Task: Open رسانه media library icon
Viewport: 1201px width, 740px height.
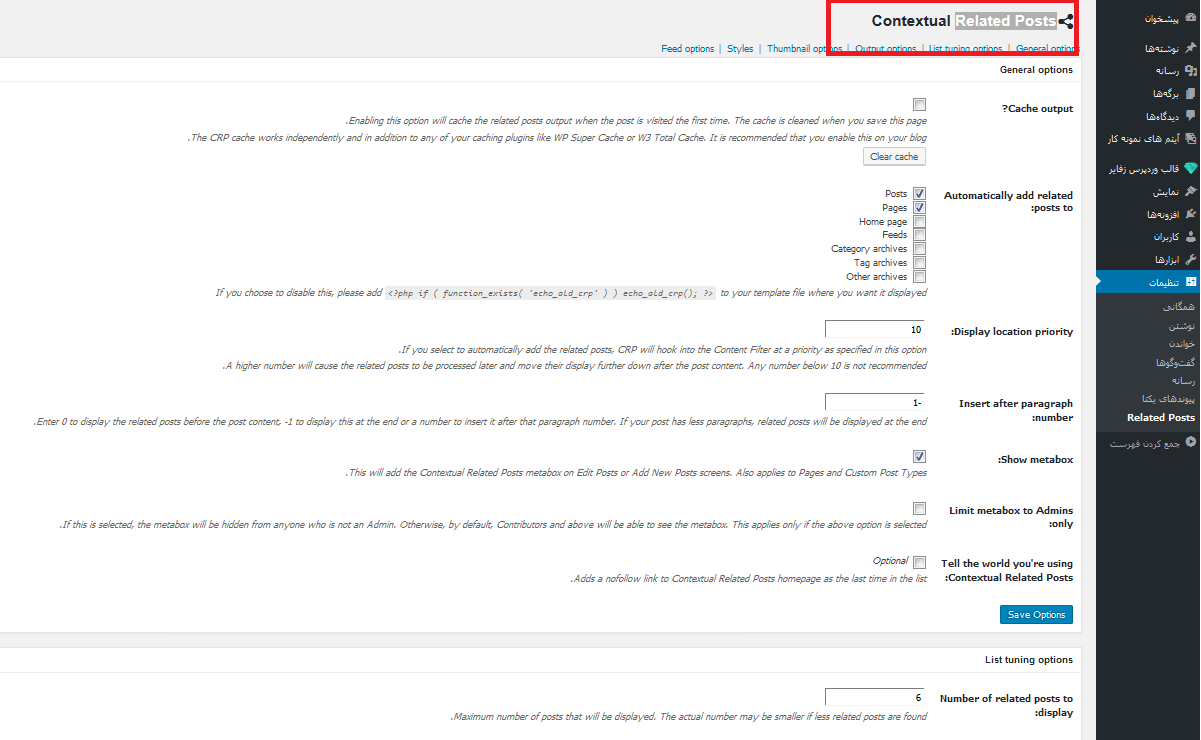Action: click(x=1190, y=70)
